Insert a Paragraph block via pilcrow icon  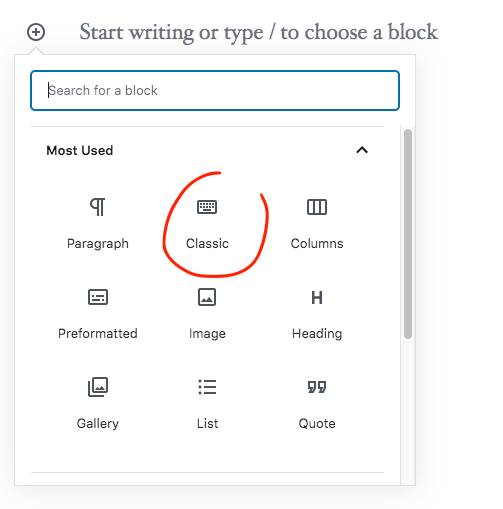pyautogui.click(x=98, y=207)
